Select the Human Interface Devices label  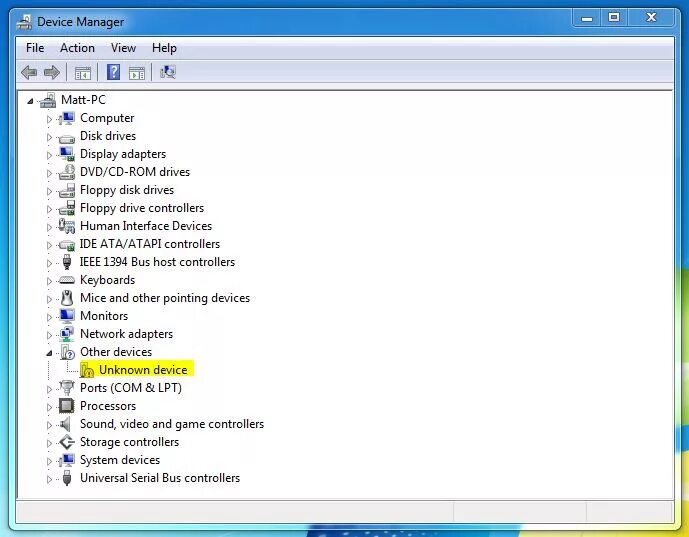coord(146,226)
